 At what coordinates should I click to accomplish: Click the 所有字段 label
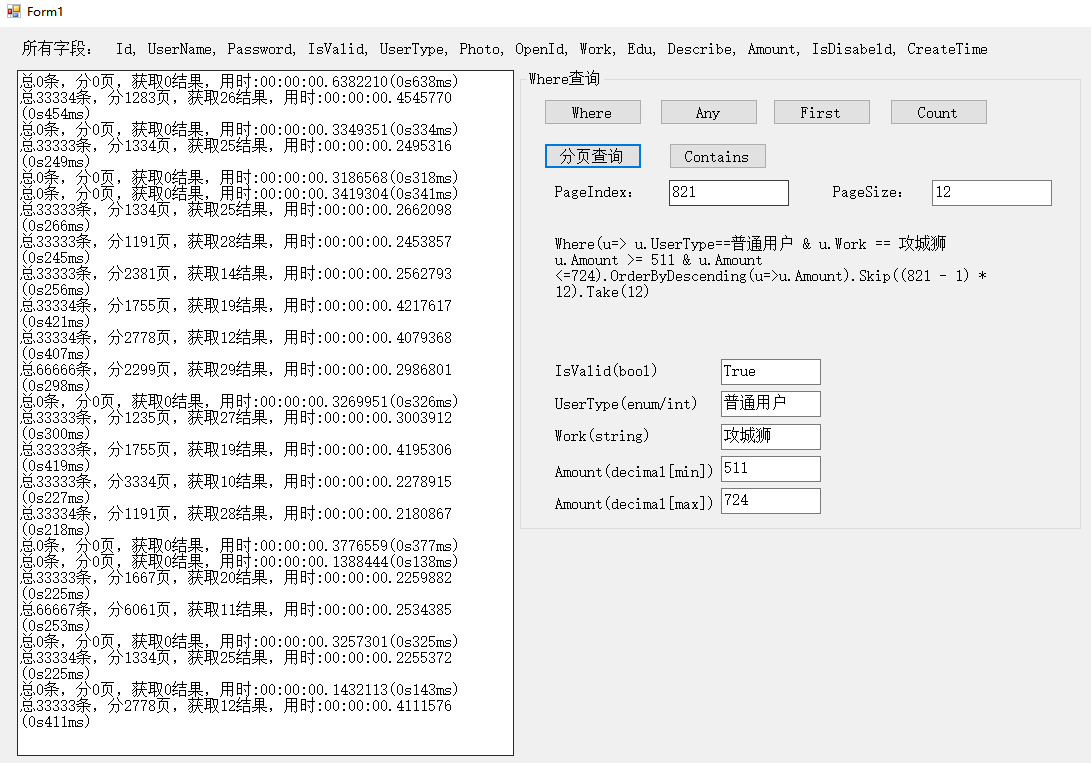click(57, 49)
